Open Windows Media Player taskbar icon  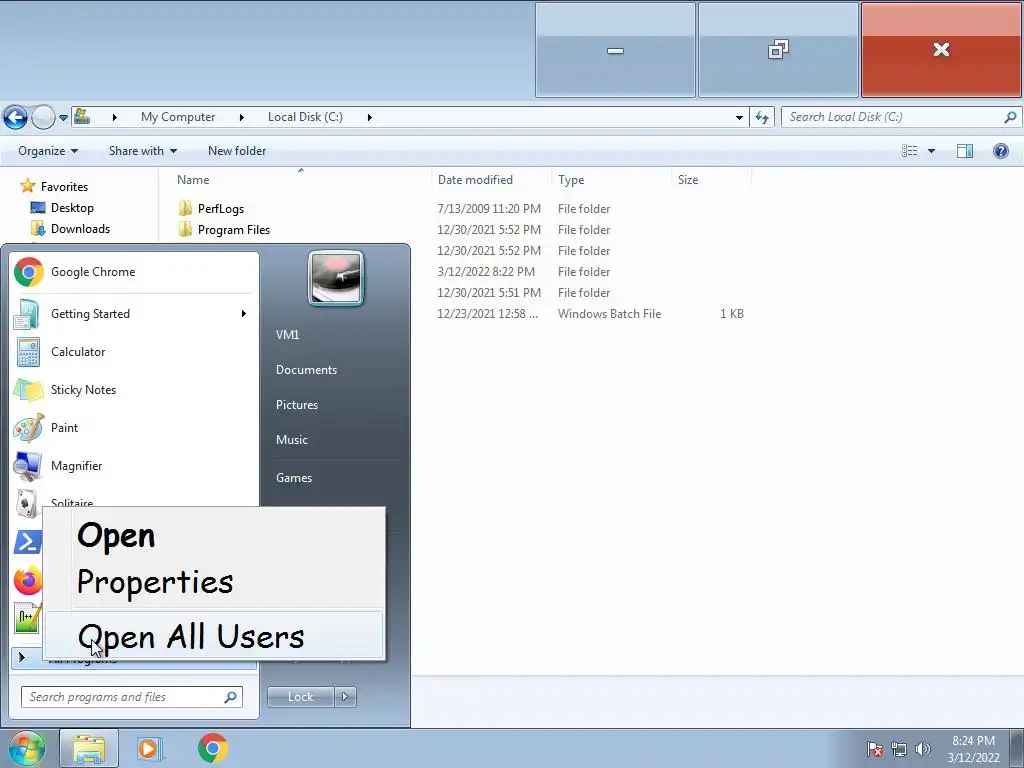click(150, 748)
